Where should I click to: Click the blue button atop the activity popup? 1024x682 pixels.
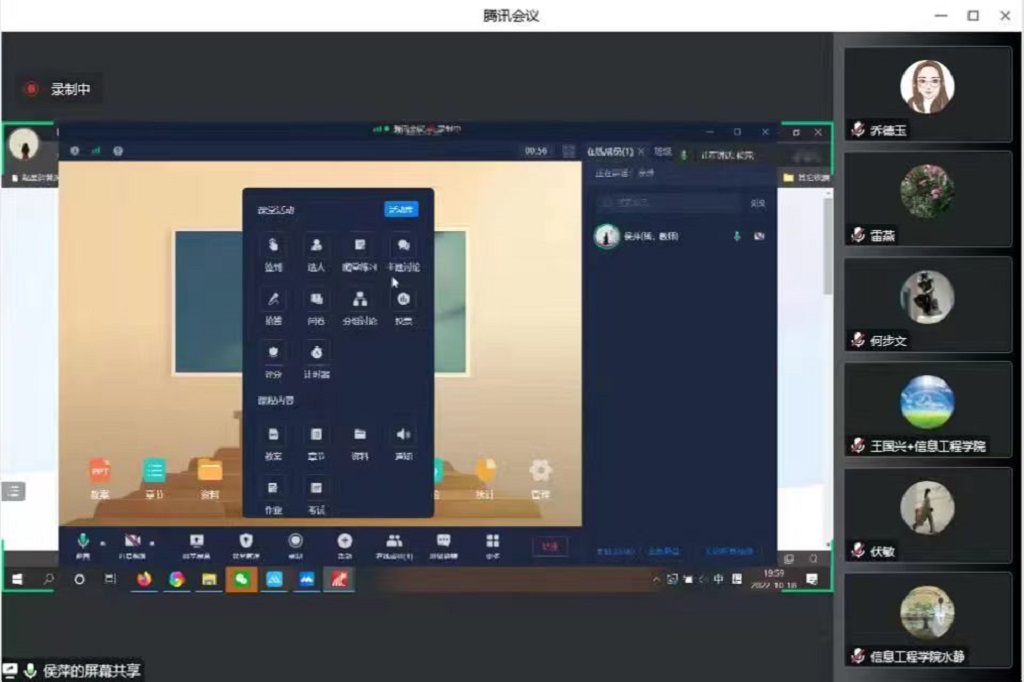coord(401,209)
